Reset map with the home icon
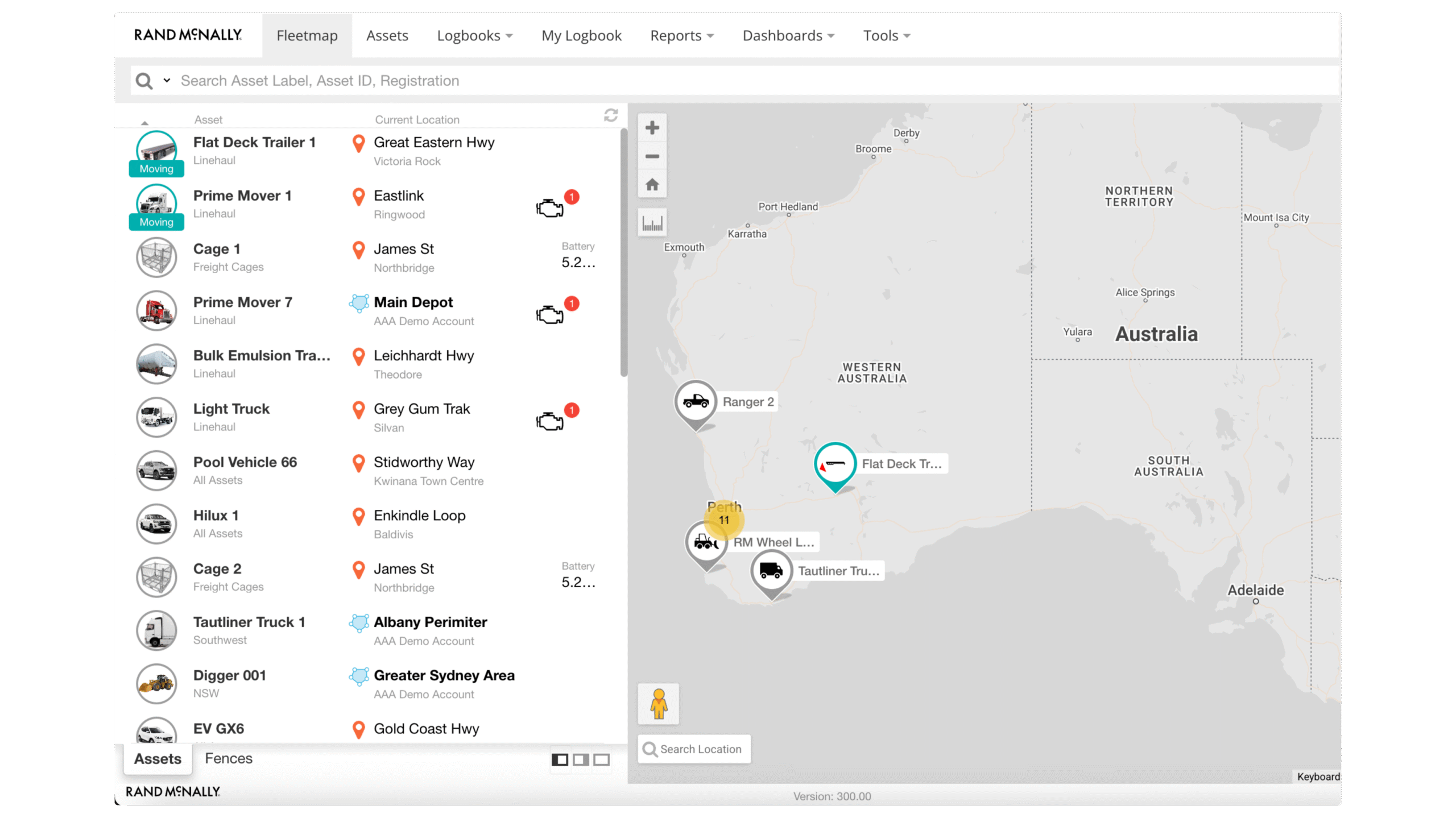 coord(652,185)
